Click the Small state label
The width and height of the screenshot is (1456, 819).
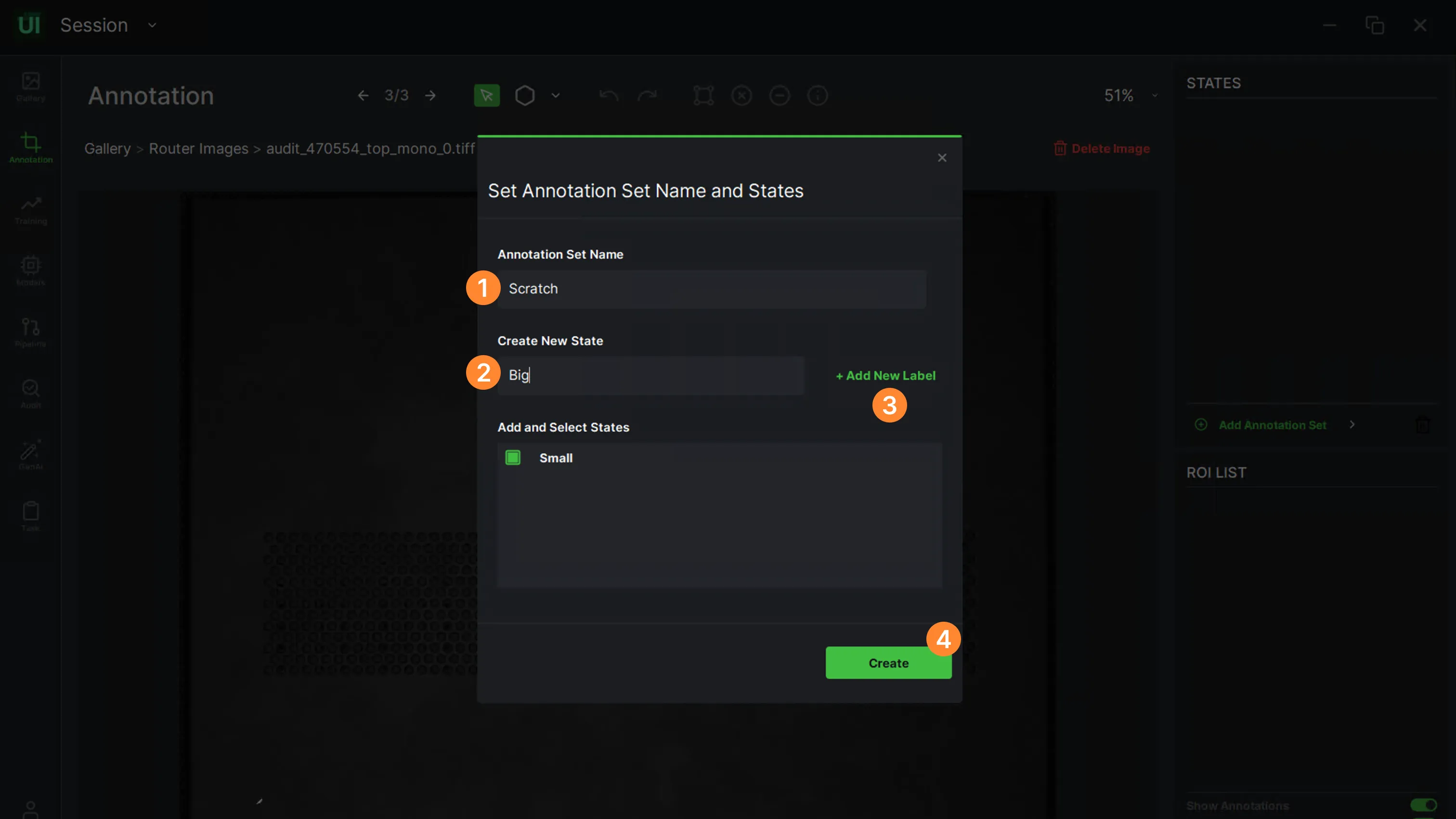pos(556,458)
